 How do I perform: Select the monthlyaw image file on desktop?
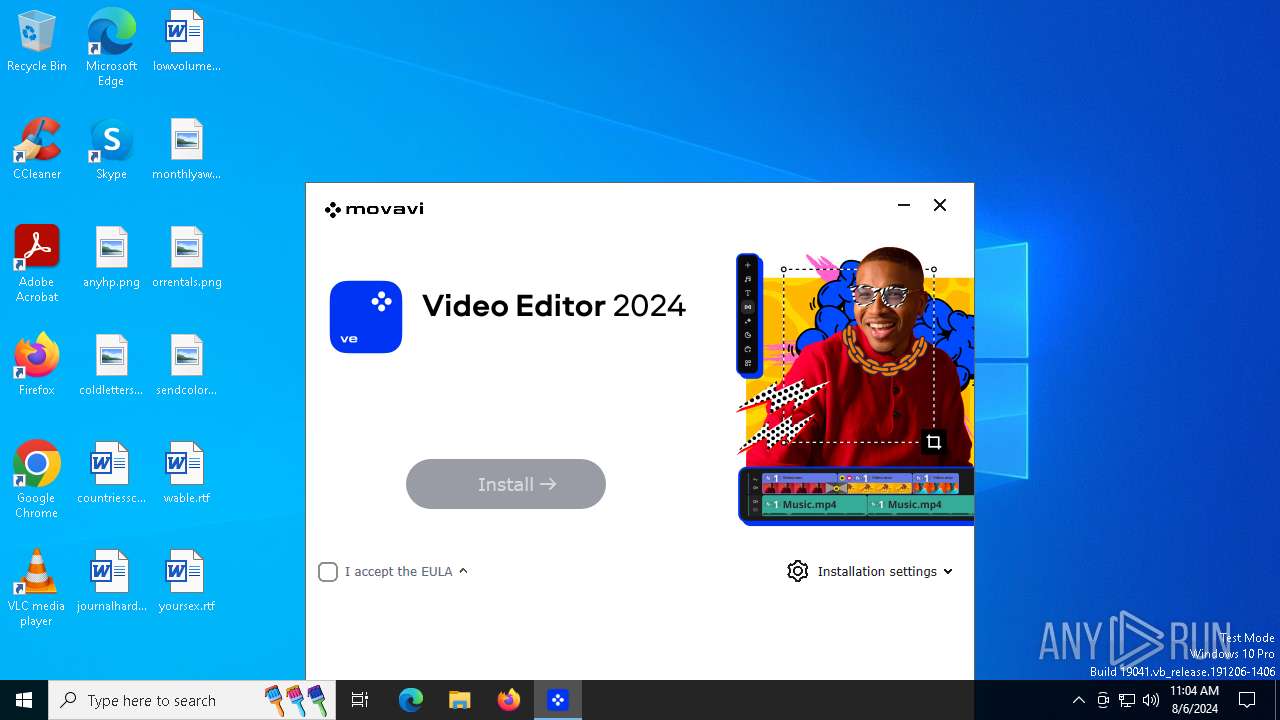[186, 150]
